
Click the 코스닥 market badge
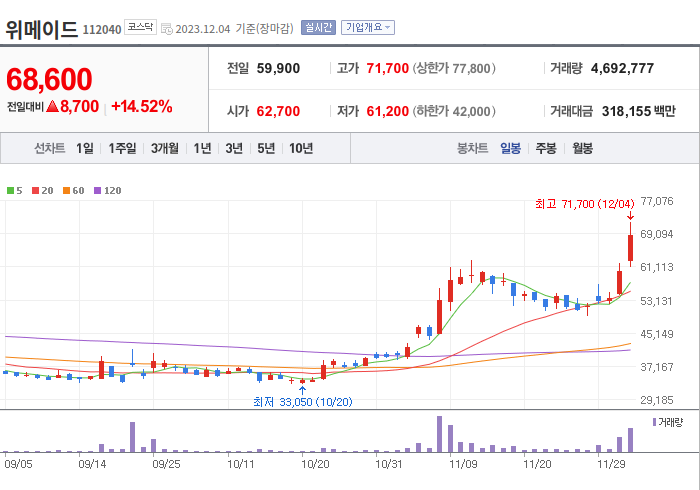[x=140, y=27]
